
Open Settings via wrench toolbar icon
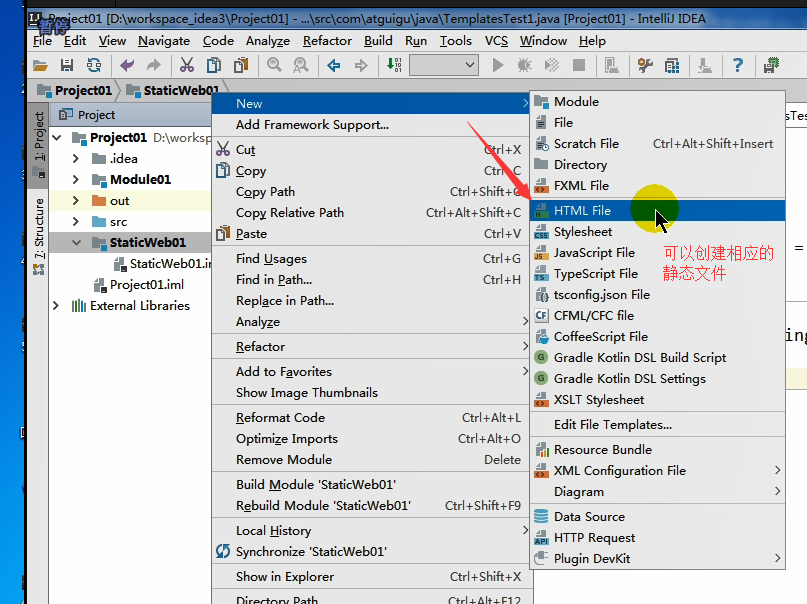coord(645,65)
